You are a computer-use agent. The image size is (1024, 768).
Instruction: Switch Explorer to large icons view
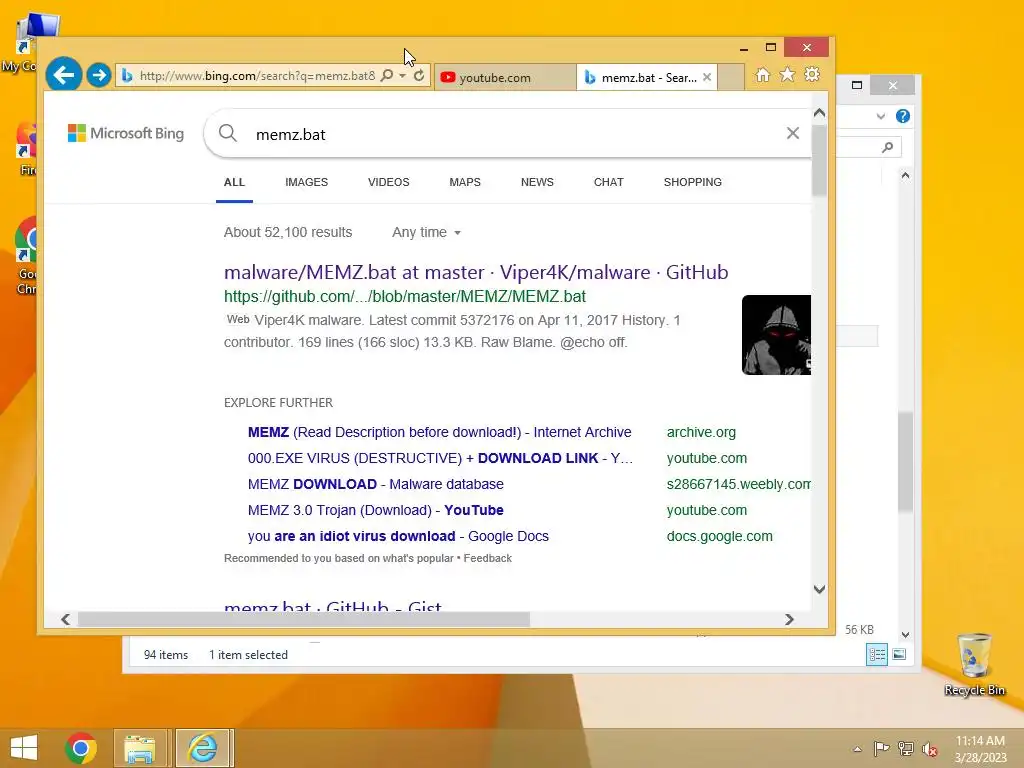coord(899,654)
